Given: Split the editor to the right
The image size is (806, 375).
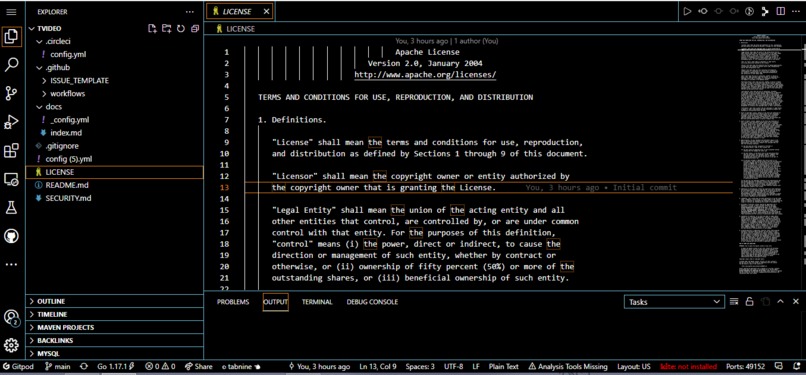Looking at the screenshot, I should point(780,11).
